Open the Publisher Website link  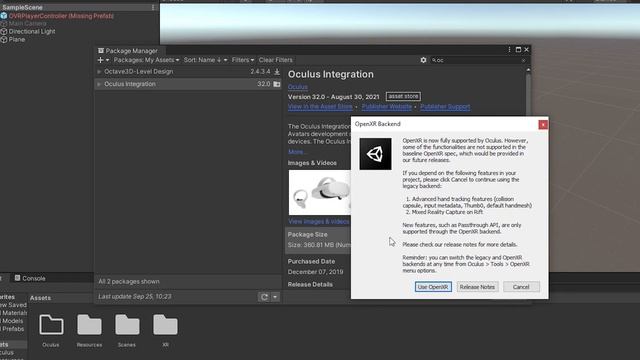pos(387,107)
